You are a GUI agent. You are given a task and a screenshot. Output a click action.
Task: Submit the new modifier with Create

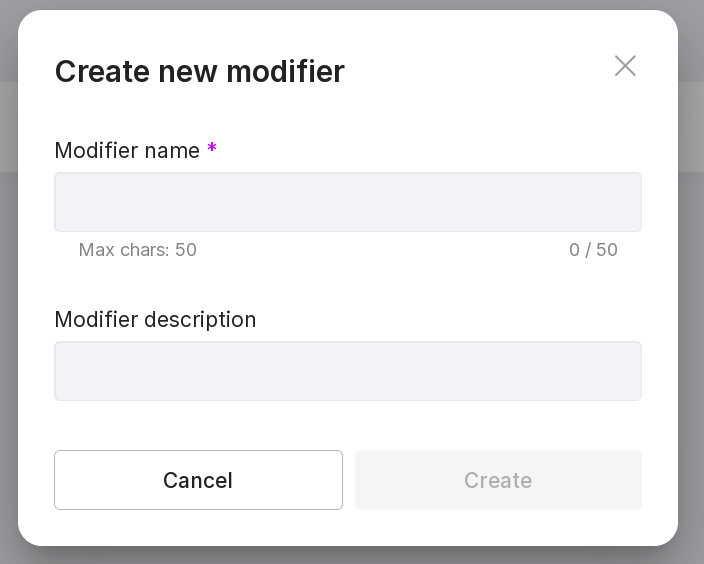coord(498,480)
